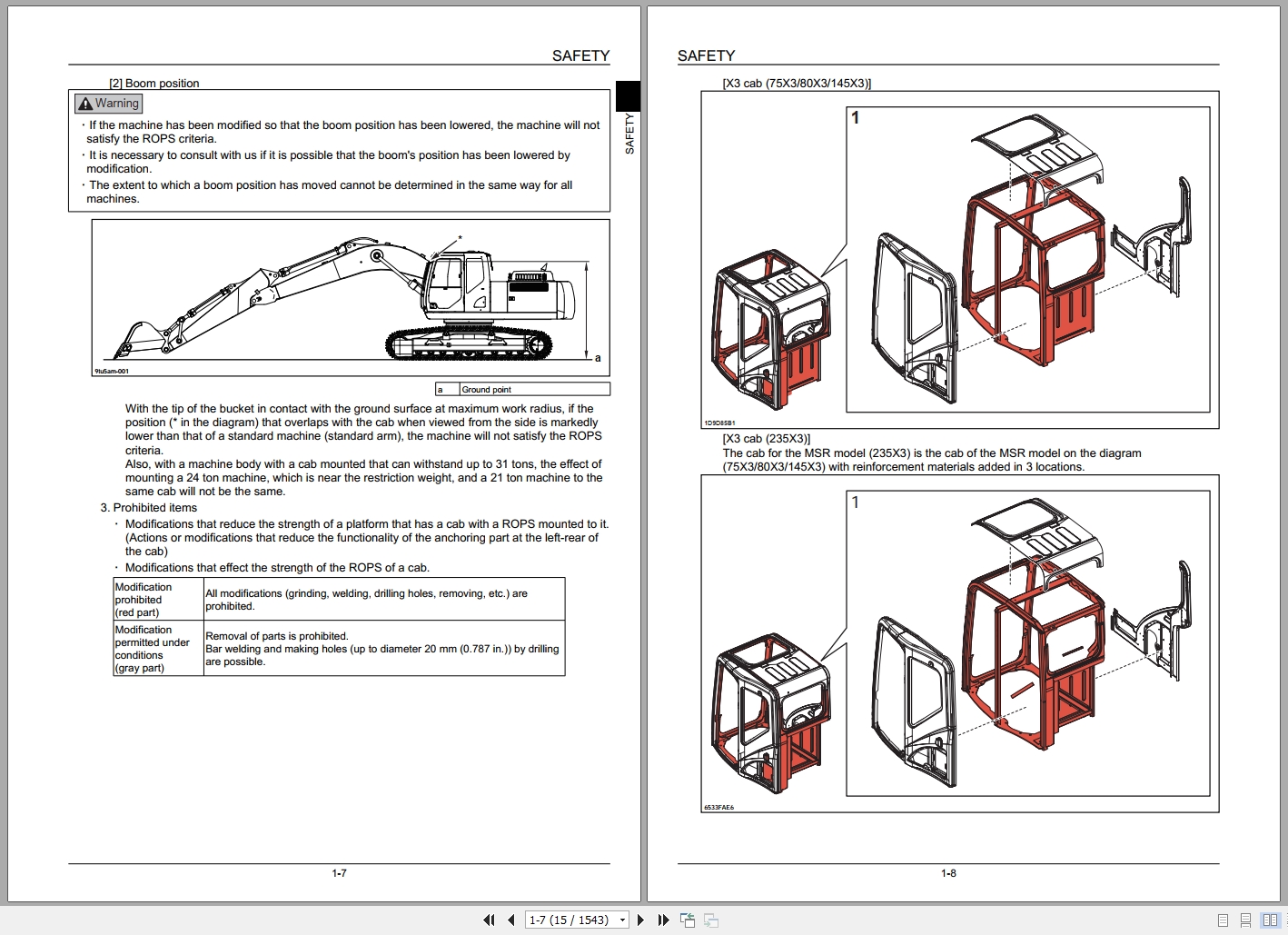The image size is (1288, 935).
Task: Open the page number dropdown list
Action: click(x=623, y=920)
